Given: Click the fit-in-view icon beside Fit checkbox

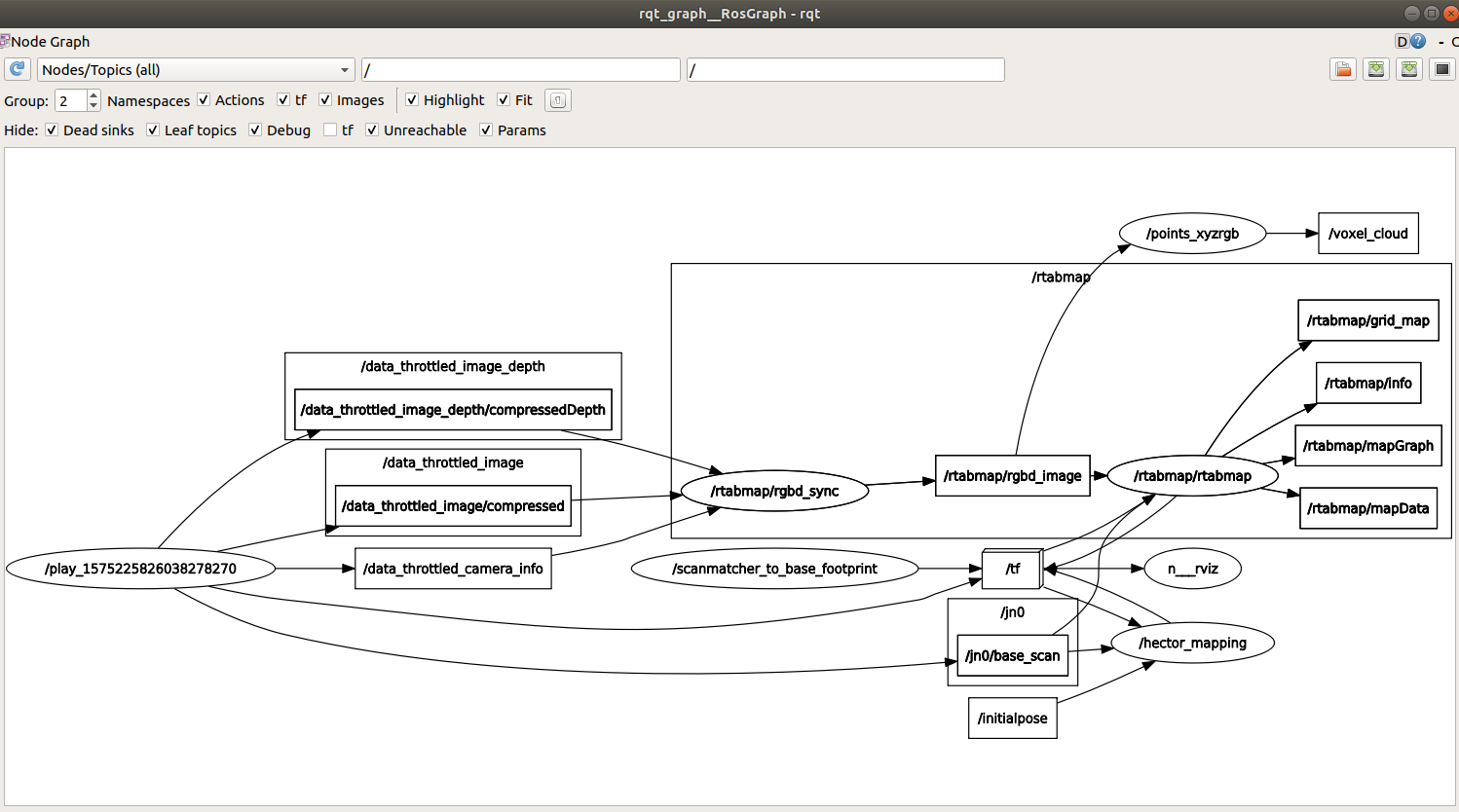Looking at the screenshot, I should (557, 100).
